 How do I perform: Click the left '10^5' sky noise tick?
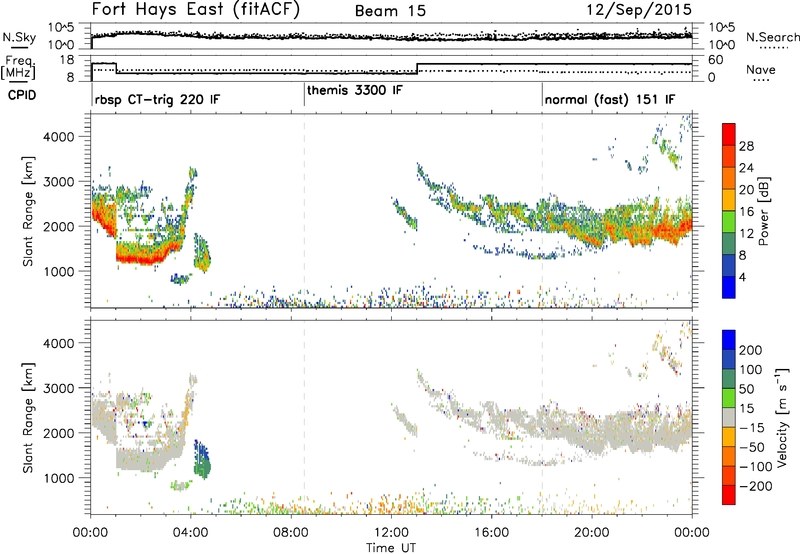click(x=61, y=27)
